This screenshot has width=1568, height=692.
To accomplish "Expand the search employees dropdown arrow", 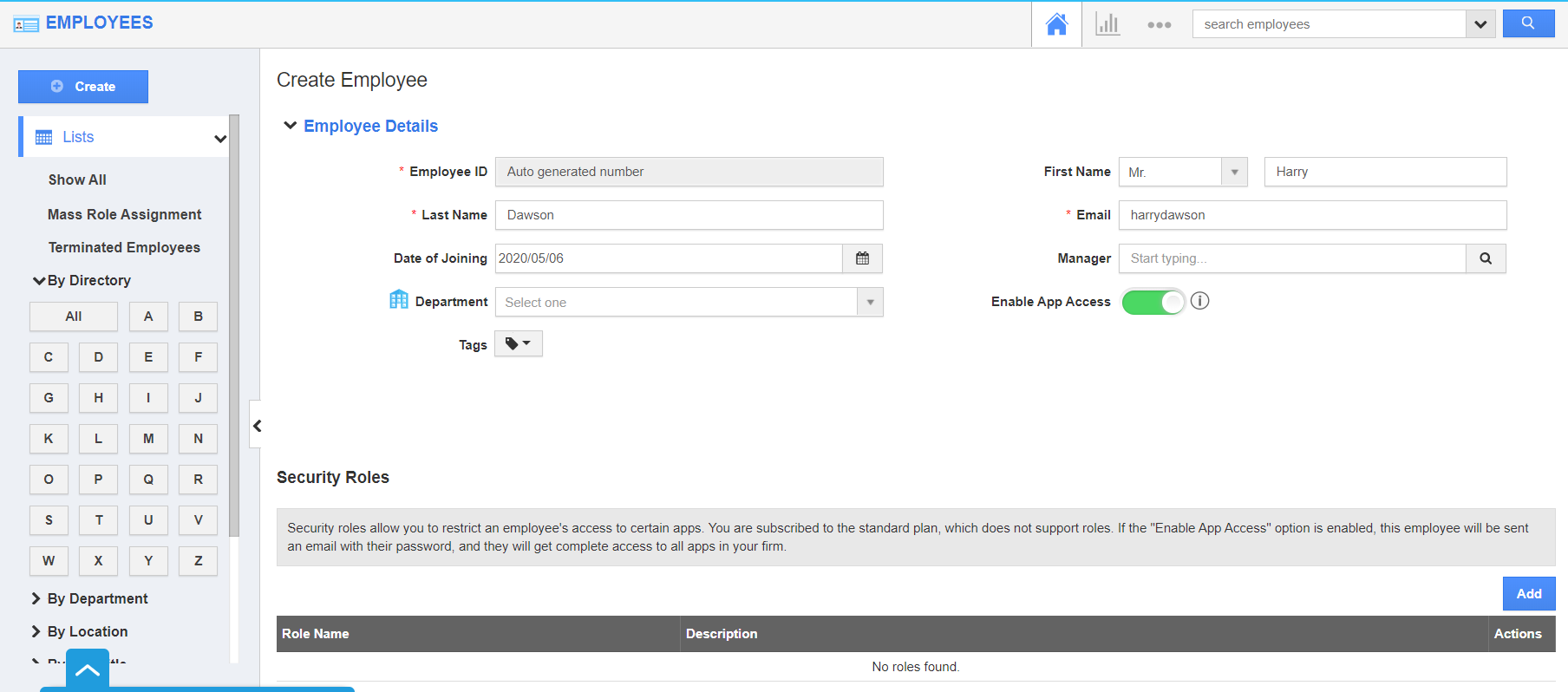I will tap(1480, 24).
